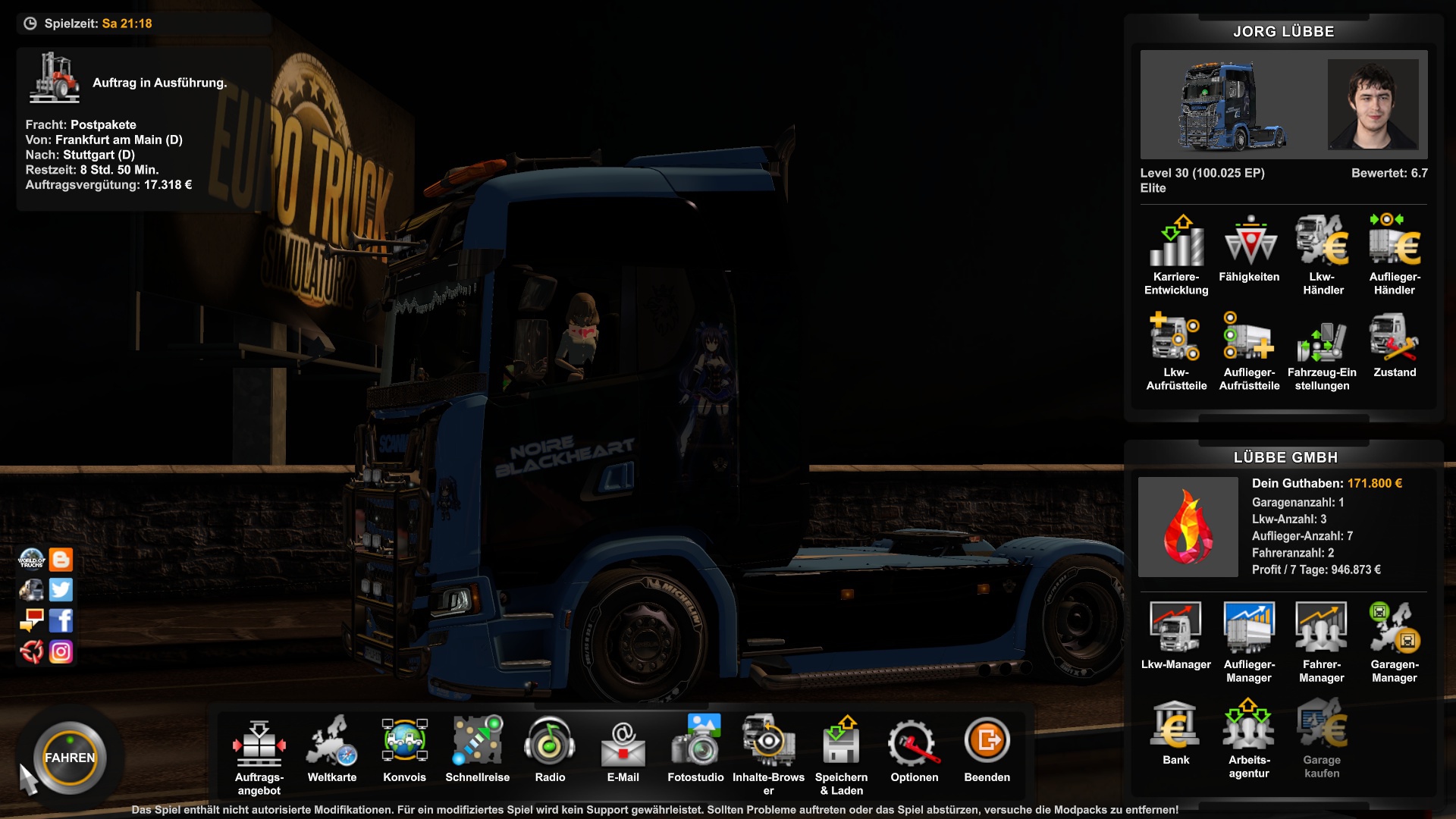Open the Twitter link icon
Image resolution: width=1456 pixels, height=819 pixels.
click(x=61, y=590)
